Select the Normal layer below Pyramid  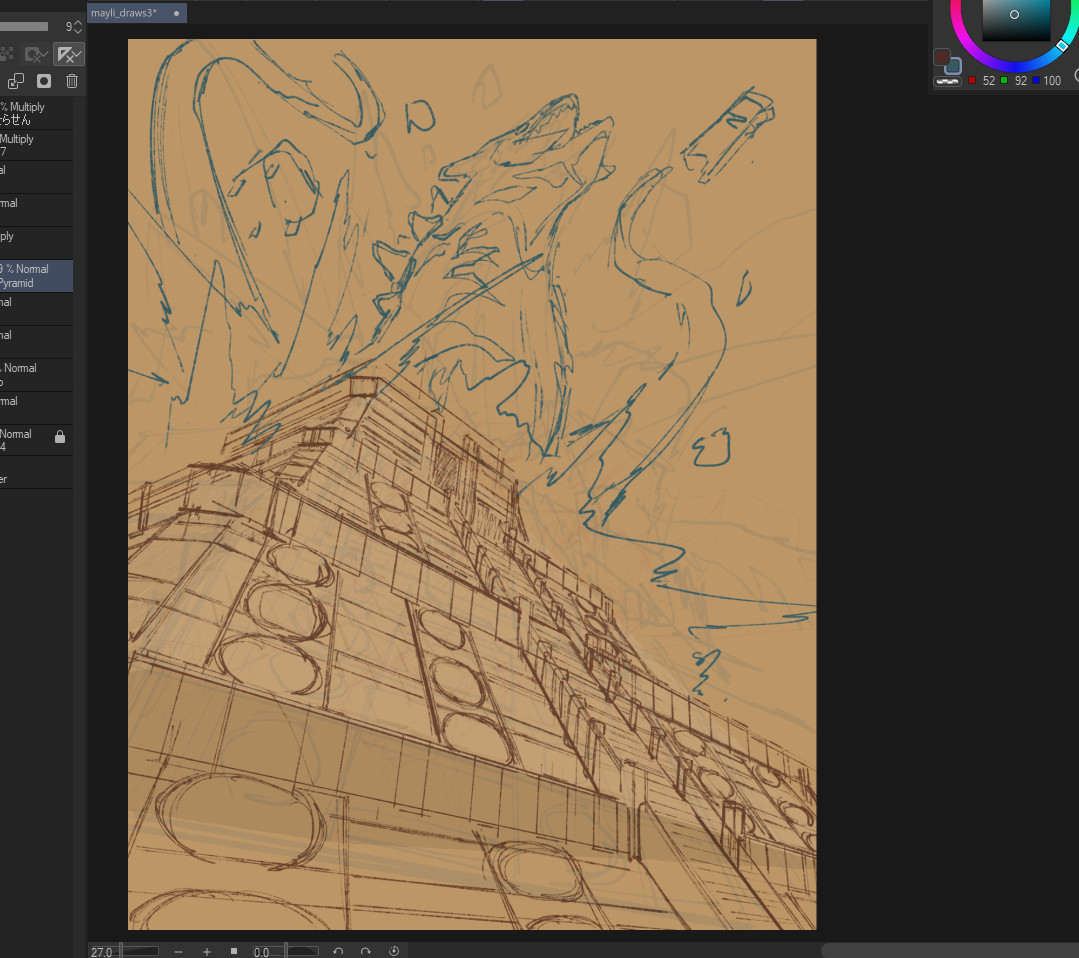(36, 309)
